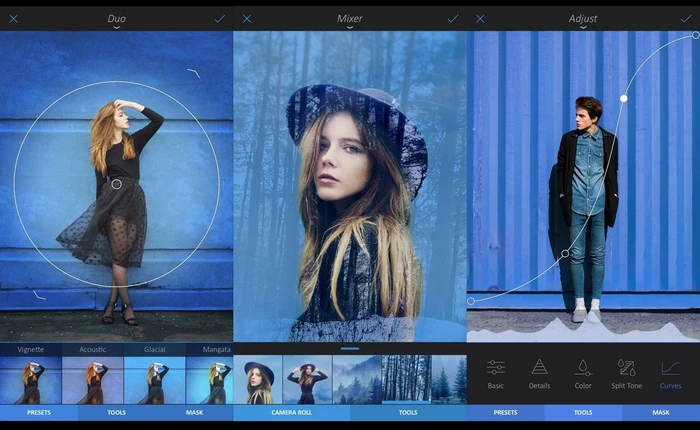Choose the Color droplet tool
This screenshot has height=430, width=700.
[583, 372]
